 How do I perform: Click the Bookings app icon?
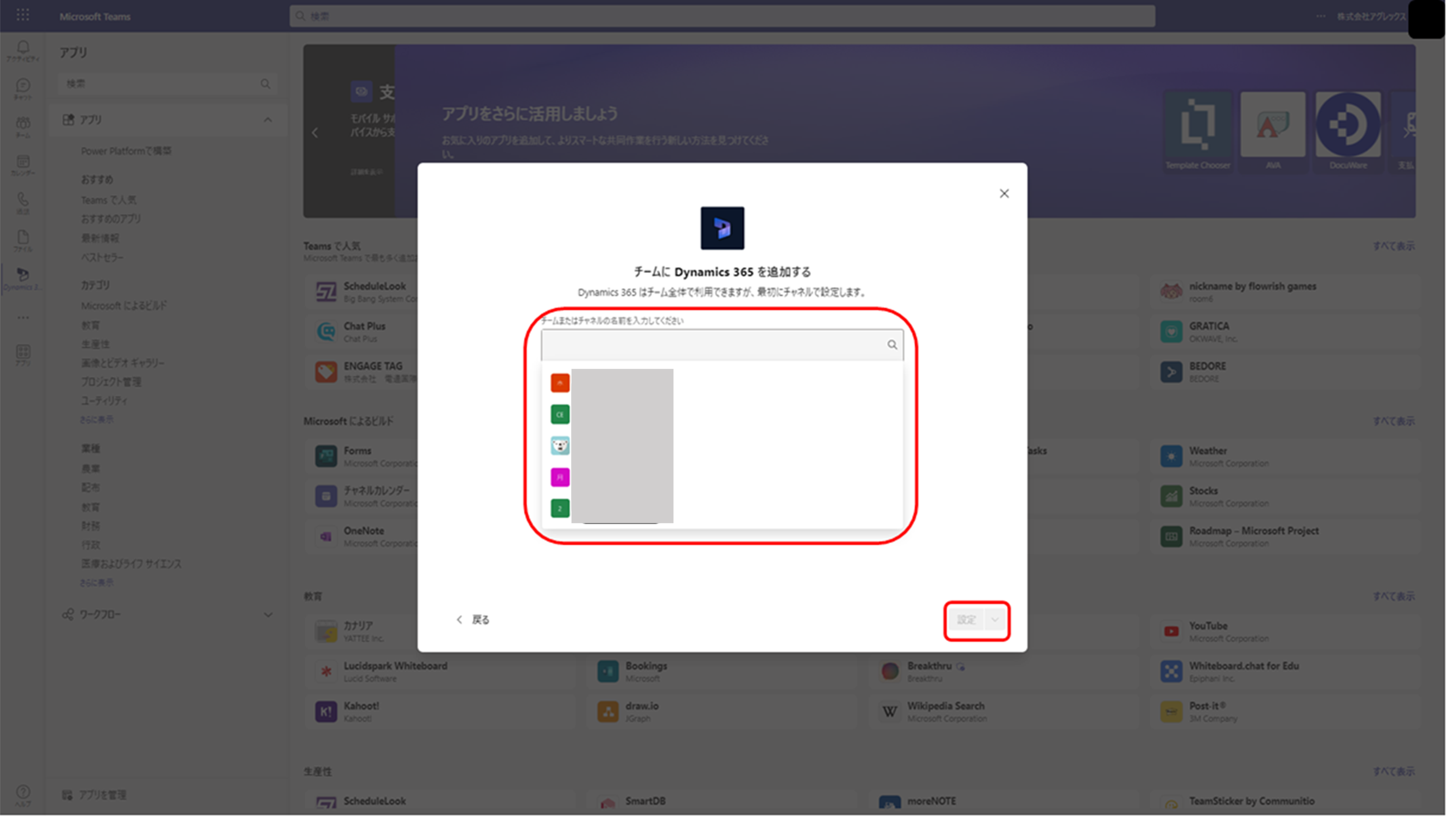(608, 671)
